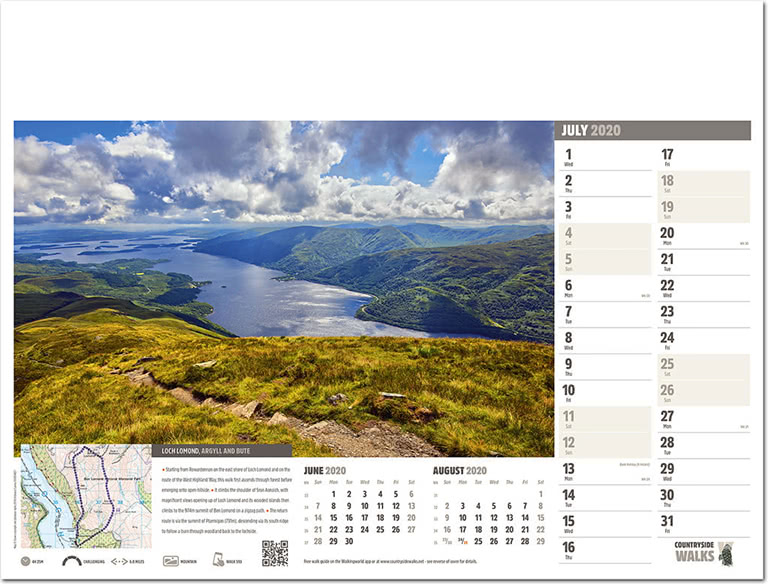Select shaded Sunday July 5 row
The image size is (768, 584).
click(605, 262)
